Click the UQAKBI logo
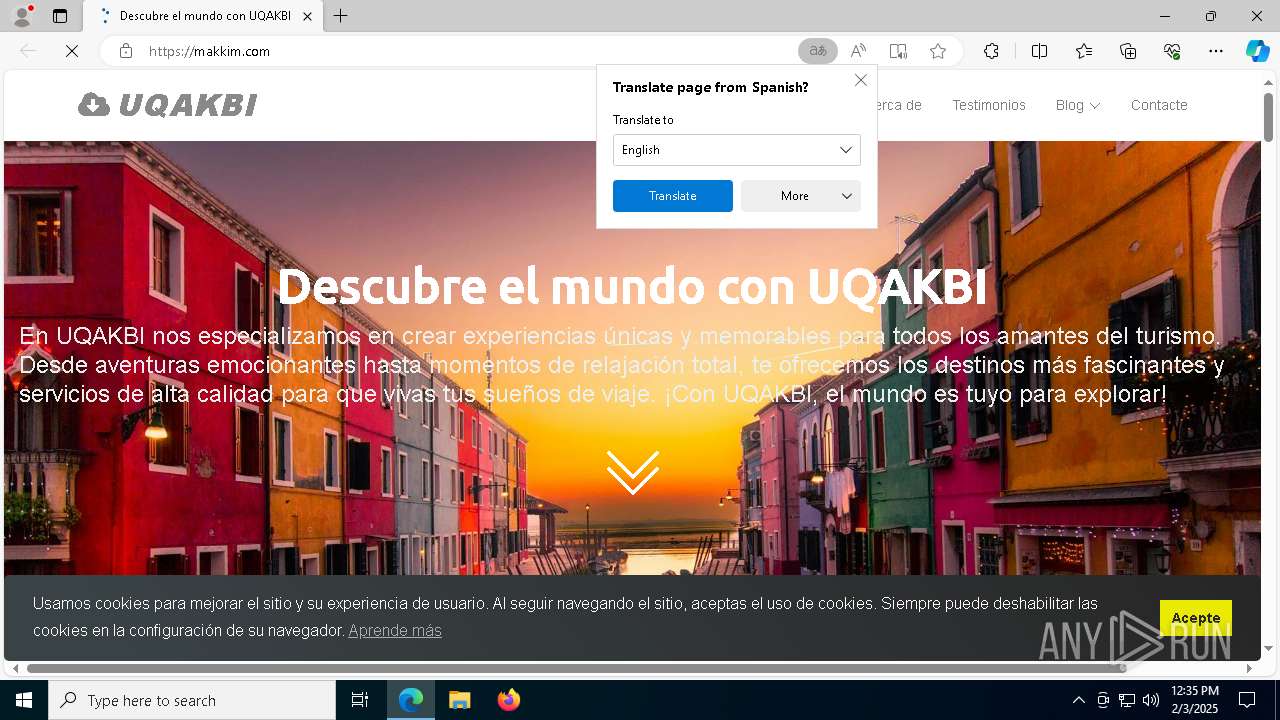The image size is (1280, 720). click(168, 105)
